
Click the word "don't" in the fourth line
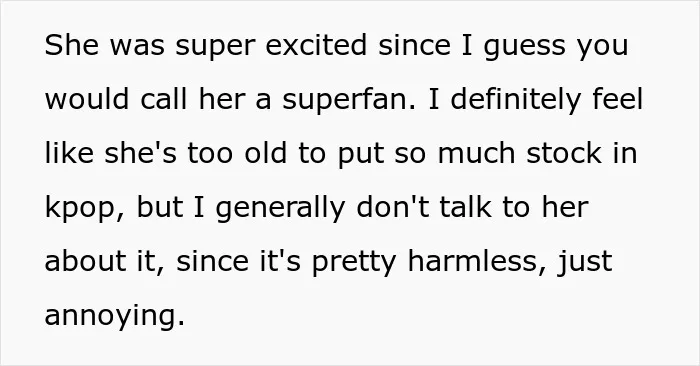[x=392, y=207]
